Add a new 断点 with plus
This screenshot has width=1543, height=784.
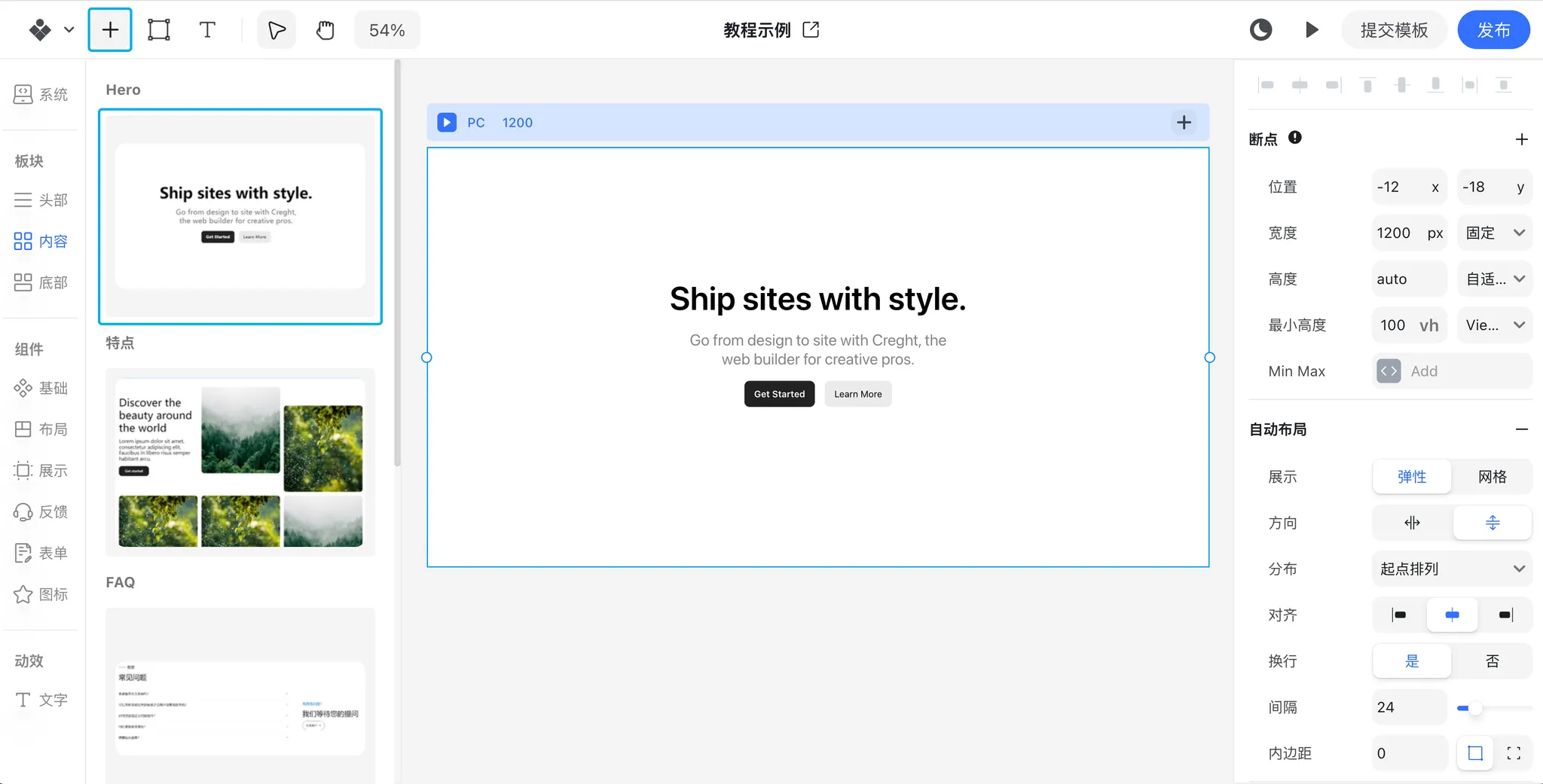(1521, 139)
